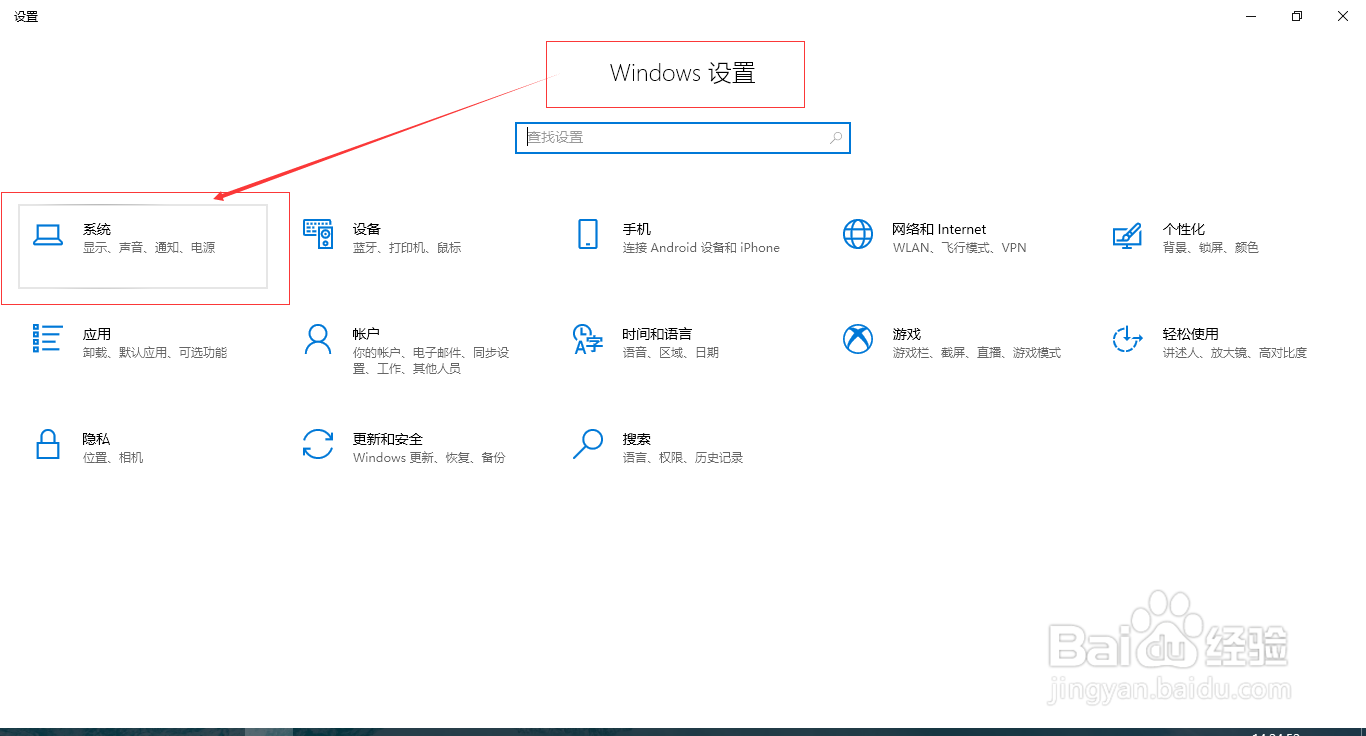
Task: Open the Search magnifier category icon
Action: 588,444
